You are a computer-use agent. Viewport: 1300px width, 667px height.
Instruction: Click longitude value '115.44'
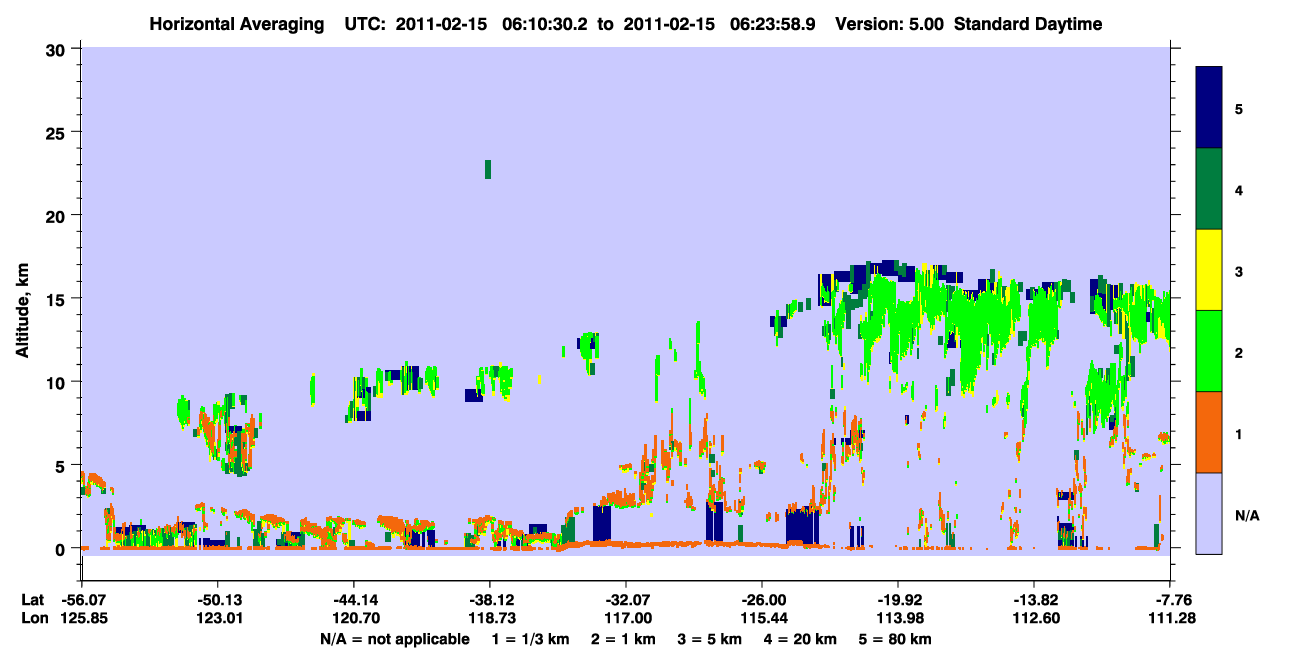click(762, 619)
